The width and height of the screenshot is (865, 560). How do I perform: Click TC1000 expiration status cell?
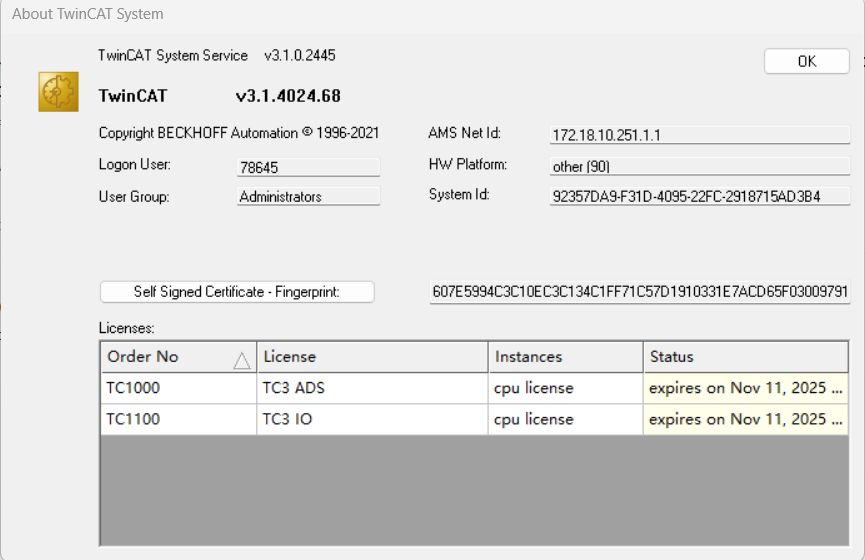coord(745,388)
